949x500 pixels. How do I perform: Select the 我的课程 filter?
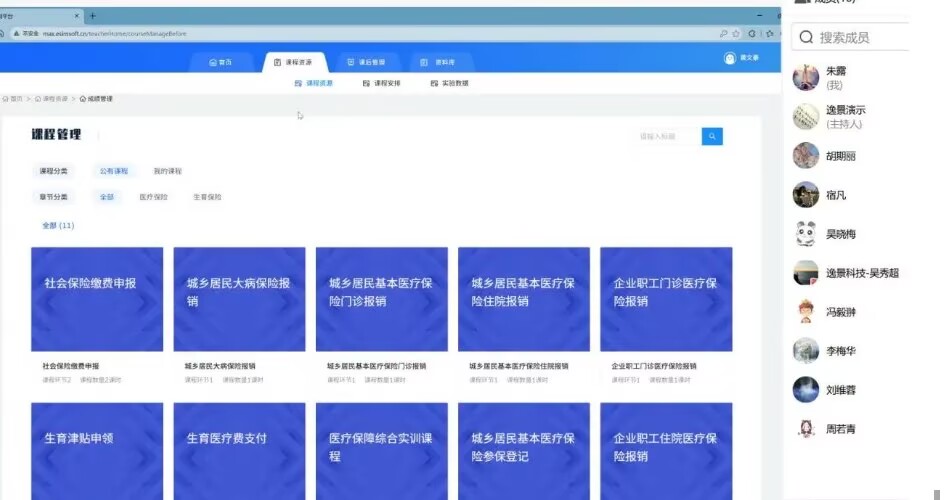(167, 171)
